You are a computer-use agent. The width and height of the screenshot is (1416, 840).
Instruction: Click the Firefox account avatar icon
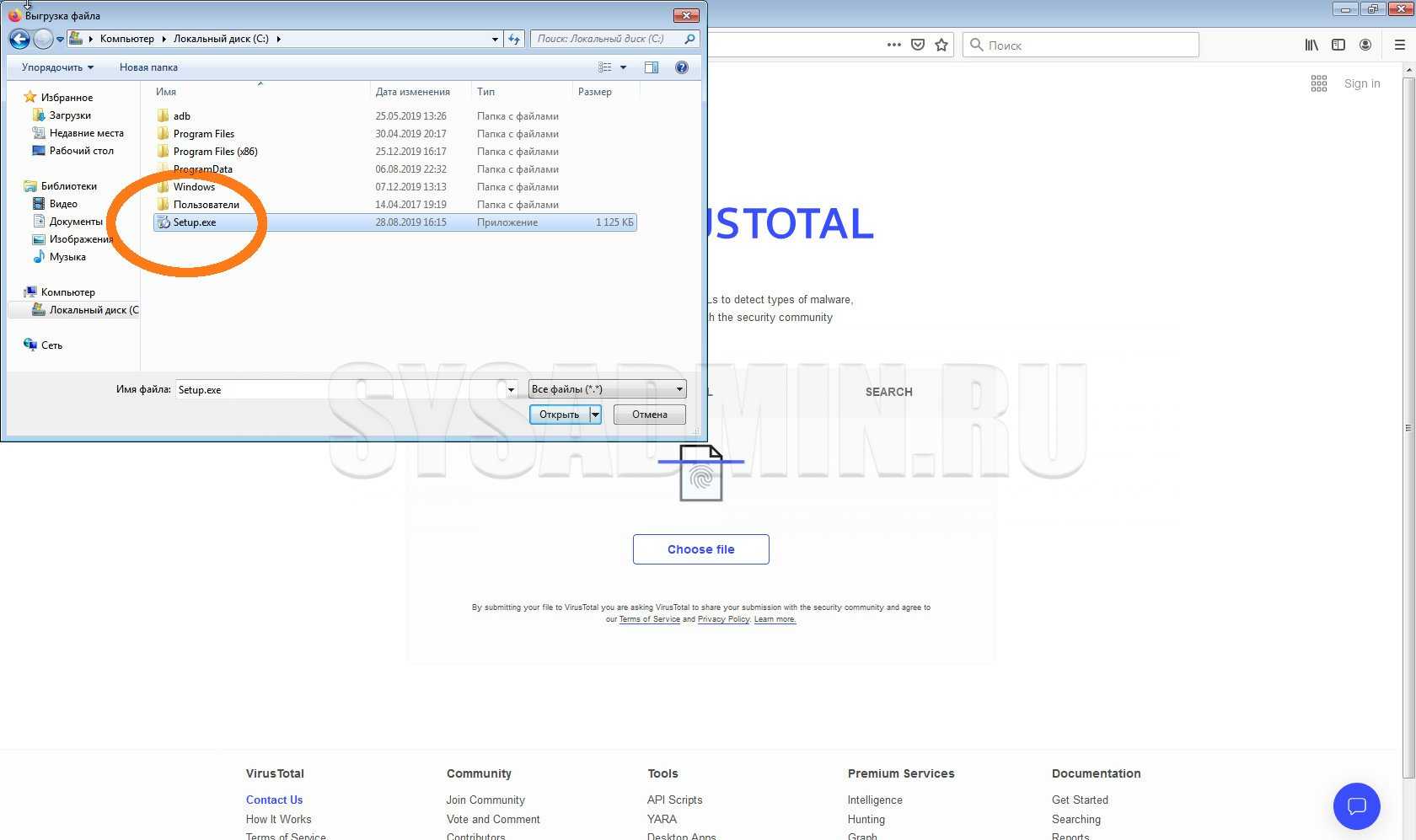pos(1365,45)
